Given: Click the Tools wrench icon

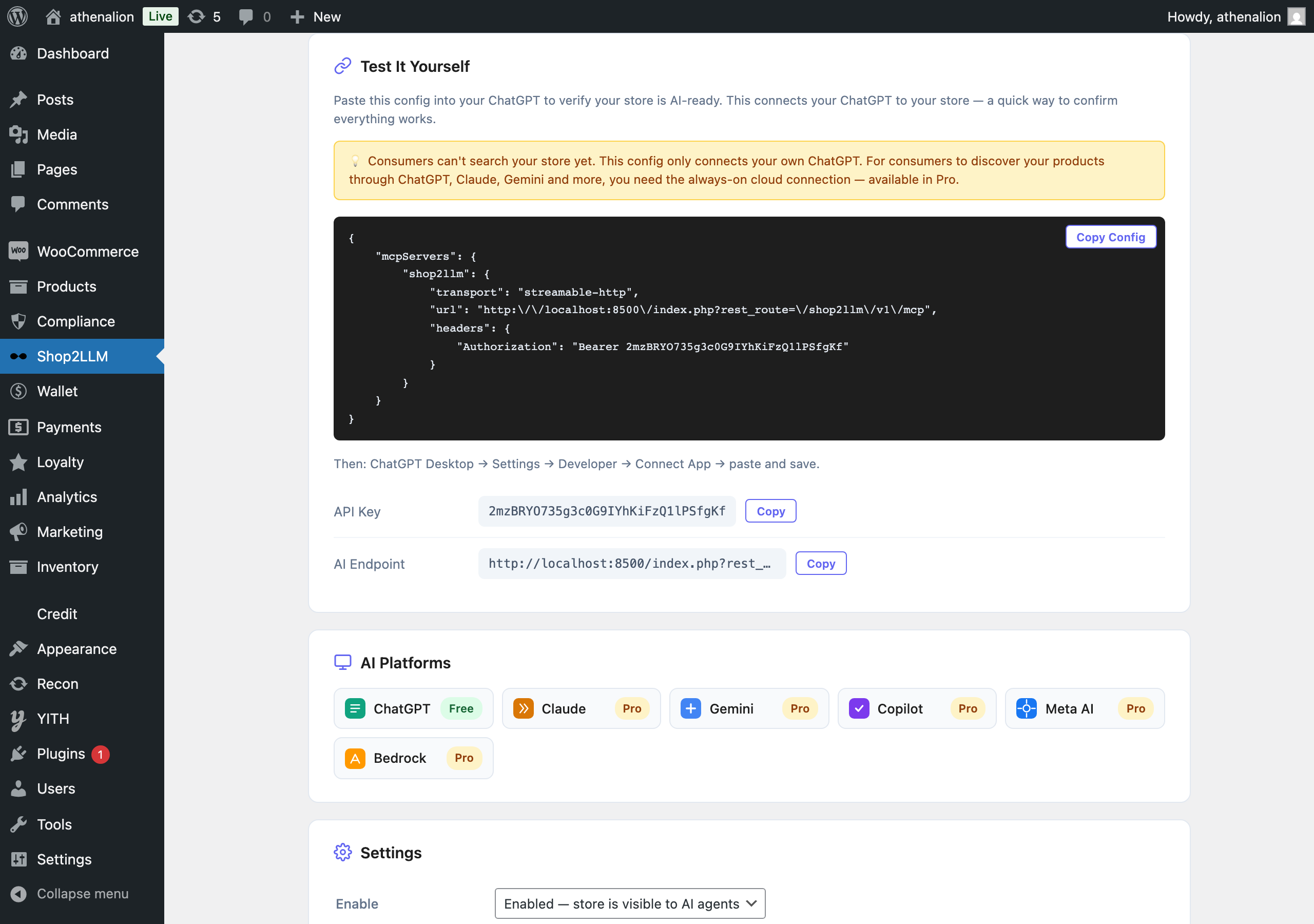Looking at the screenshot, I should coord(18,824).
